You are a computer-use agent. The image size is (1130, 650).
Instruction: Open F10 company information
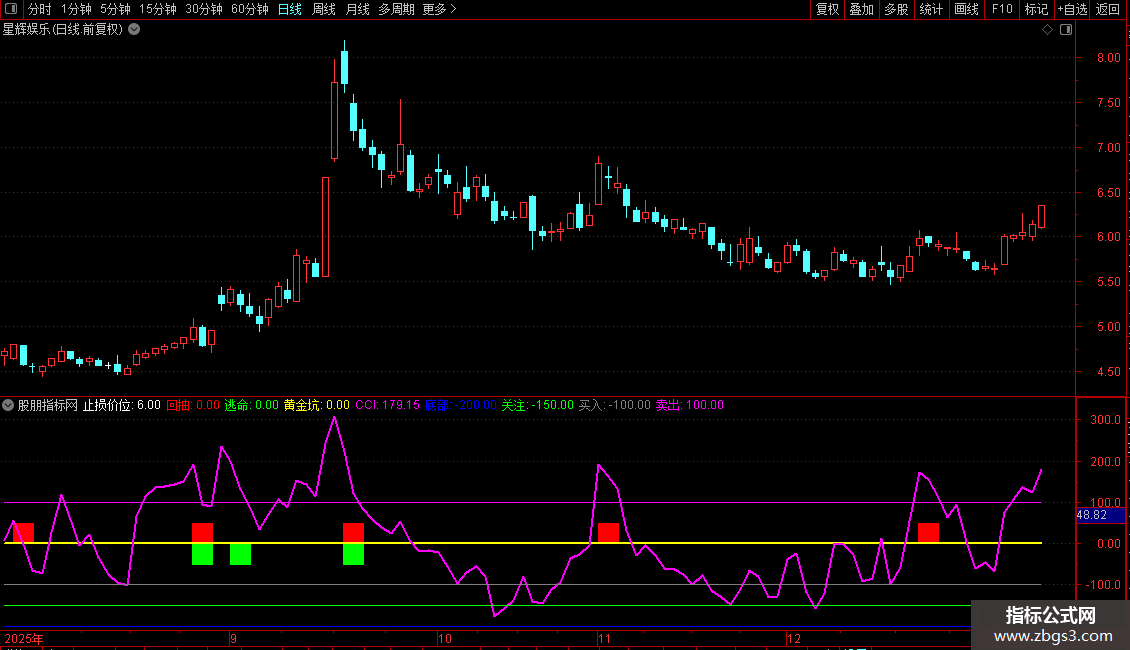pyautogui.click(x=1001, y=10)
